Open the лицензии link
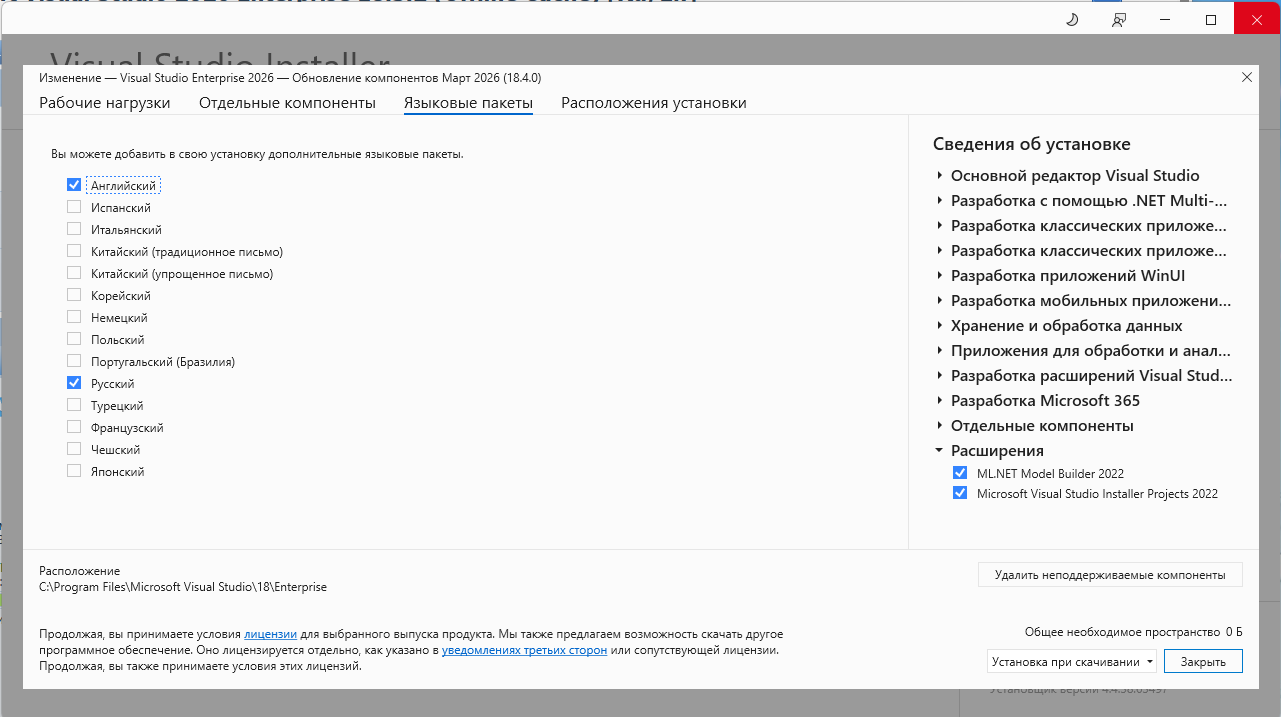The height and width of the screenshot is (717, 1281). [x=271, y=634]
